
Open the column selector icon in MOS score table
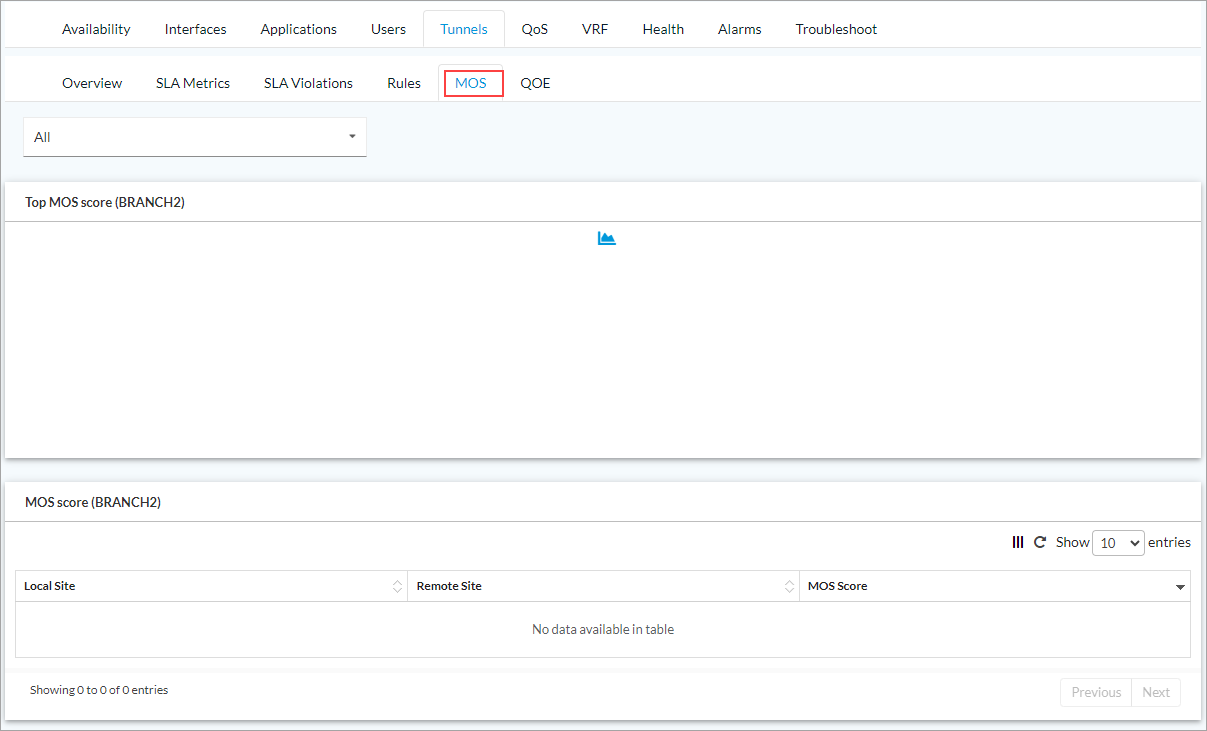pyautogui.click(x=1018, y=542)
